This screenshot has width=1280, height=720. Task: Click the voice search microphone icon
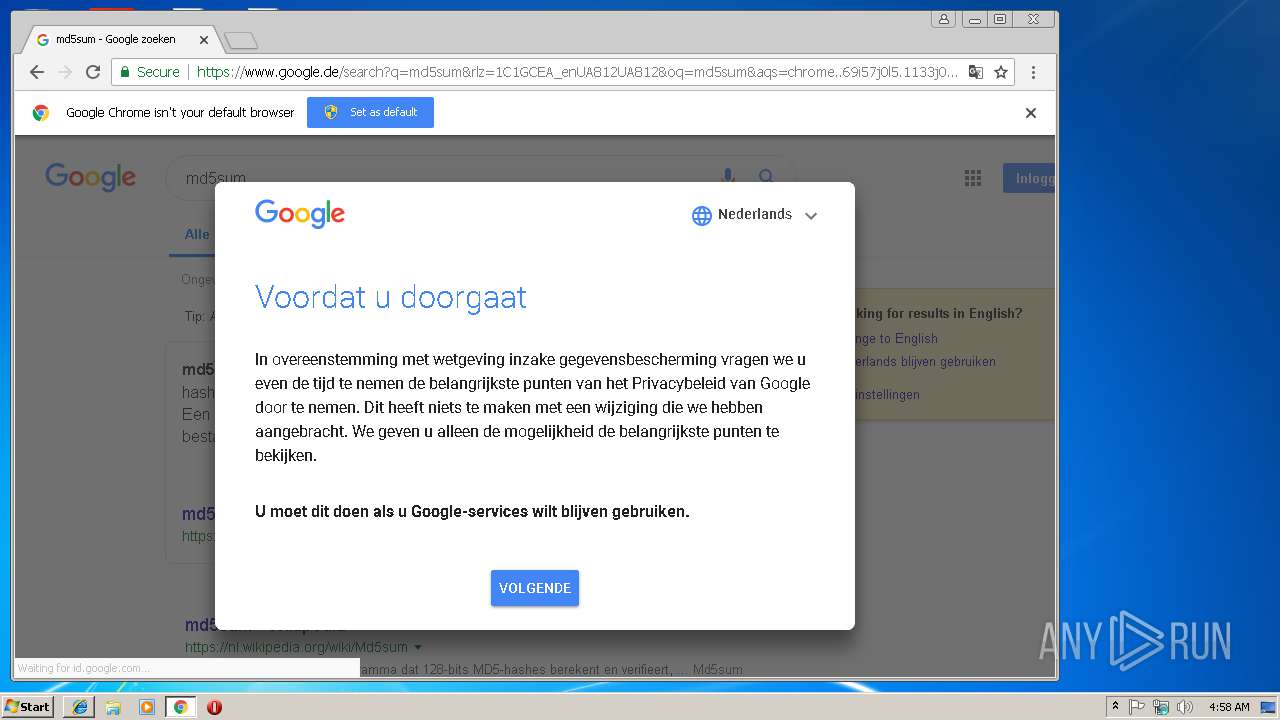coord(728,177)
